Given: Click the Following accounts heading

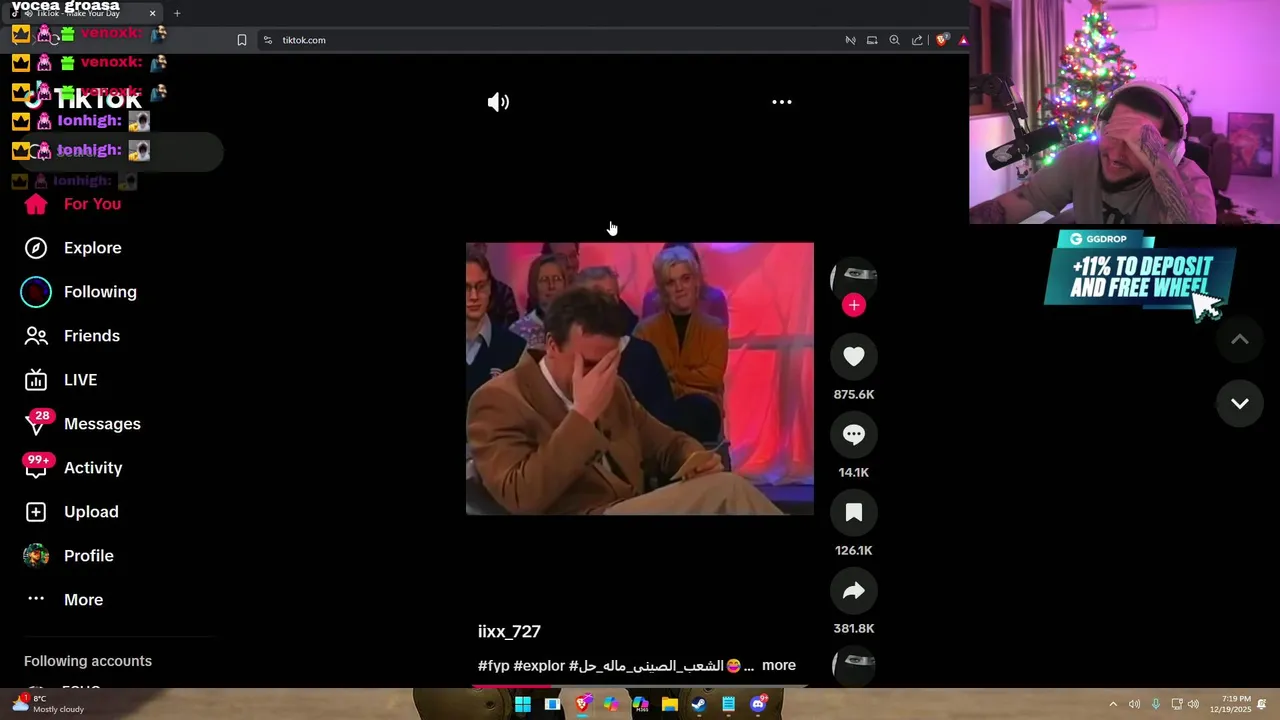Looking at the screenshot, I should point(88,661).
